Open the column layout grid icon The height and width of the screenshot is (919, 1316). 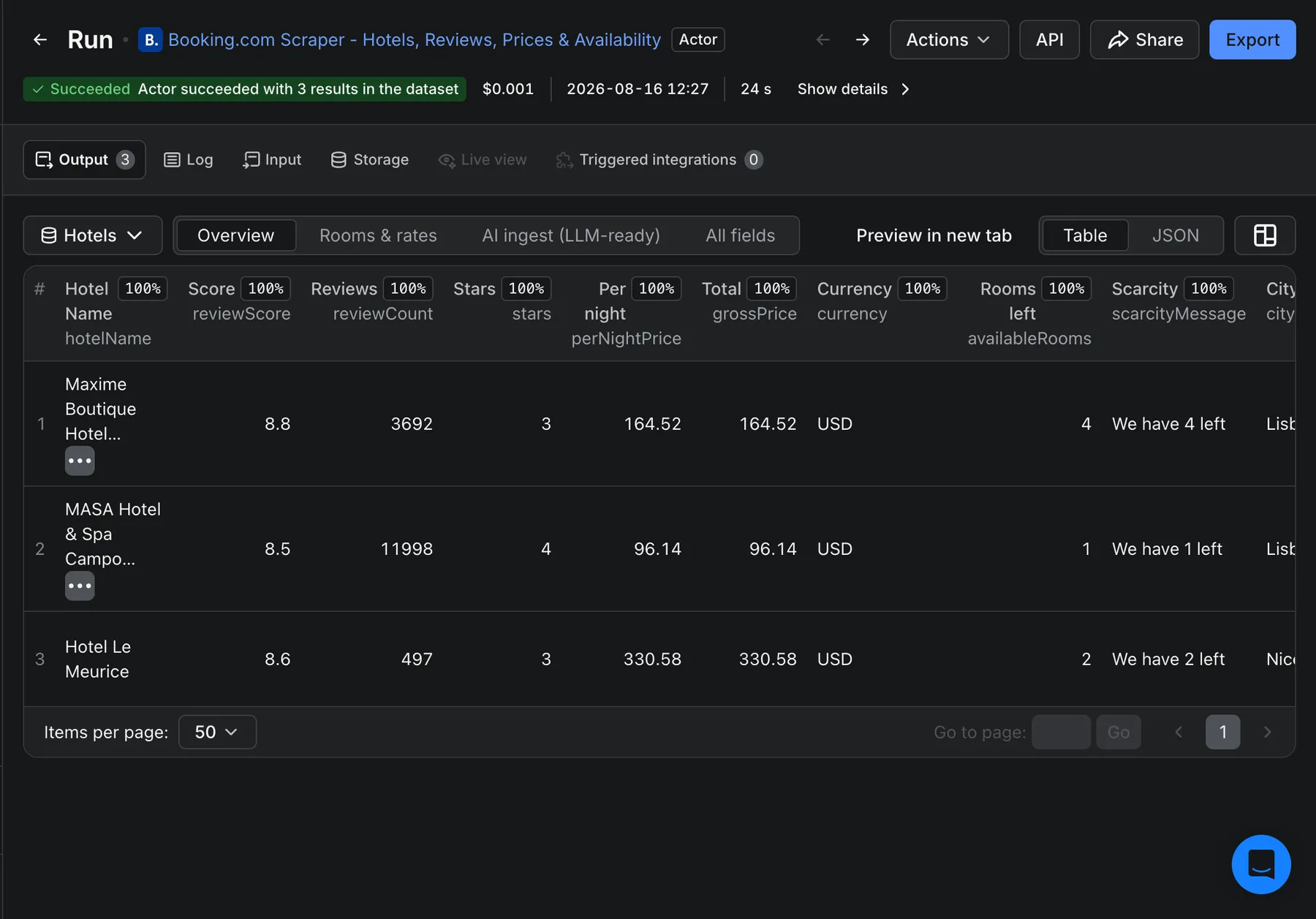1265,235
